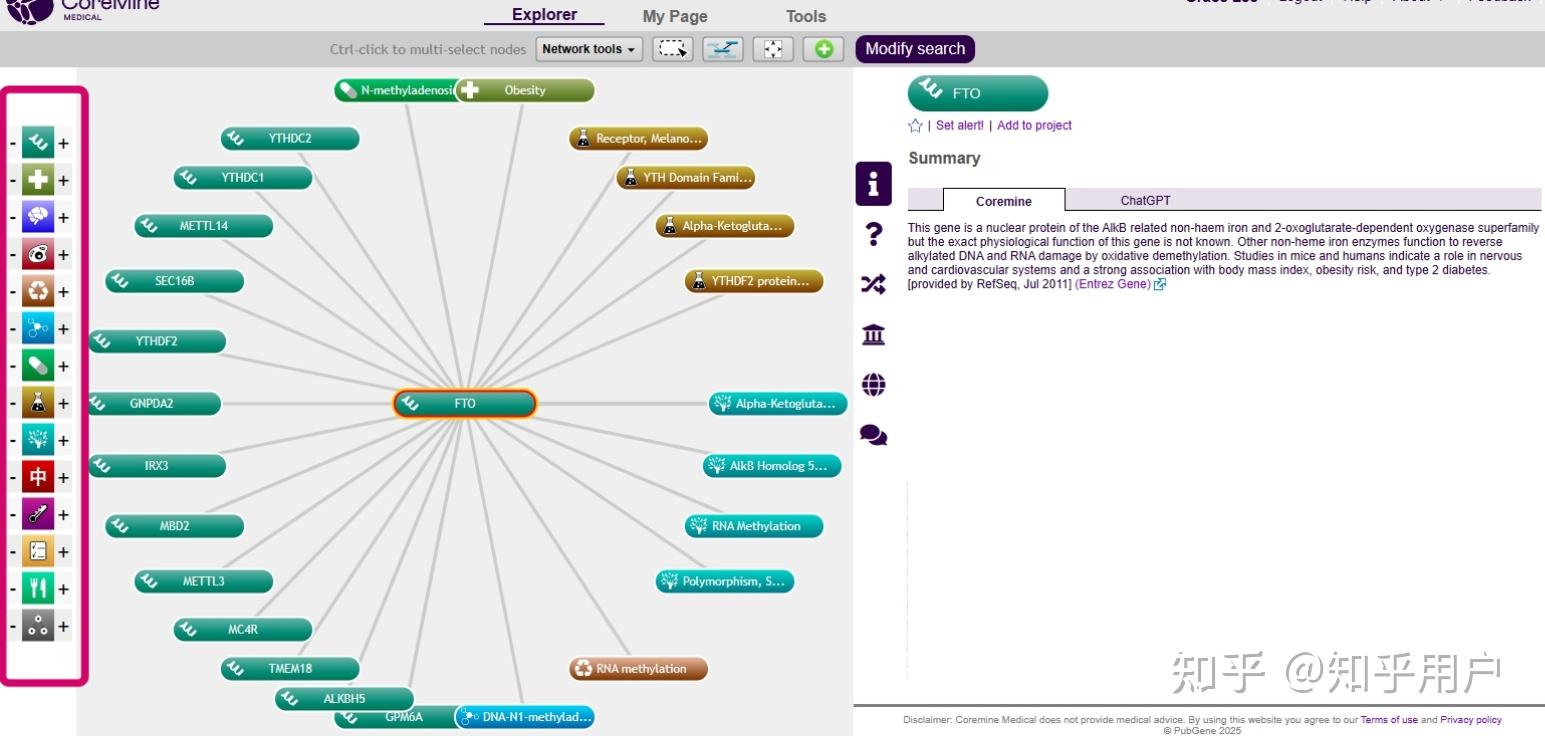Open the info panel icon
The width and height of the screenshot is (1545, 736).
pyautogui.click(x=873, y=183)
